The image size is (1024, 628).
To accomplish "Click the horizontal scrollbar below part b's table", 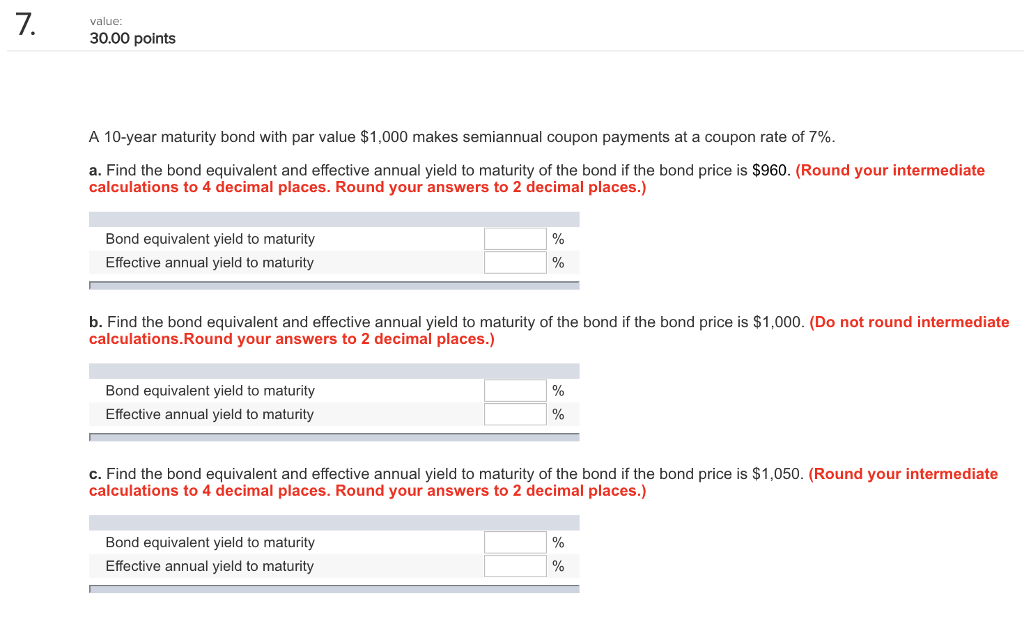I will pos(335,437).
